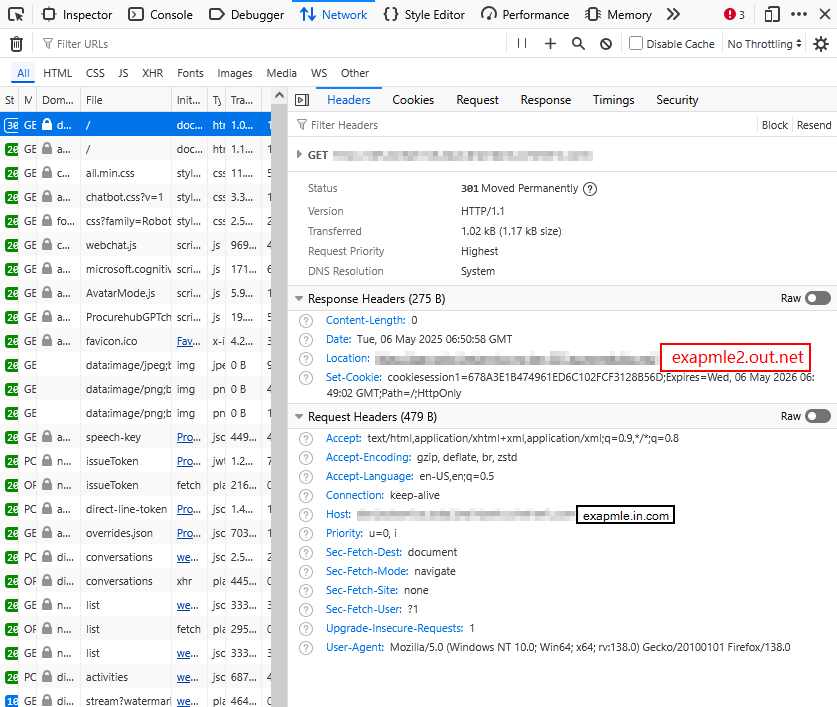Expand the GET request URL details
Screen dimensions: 837x707
click(299, 155)
